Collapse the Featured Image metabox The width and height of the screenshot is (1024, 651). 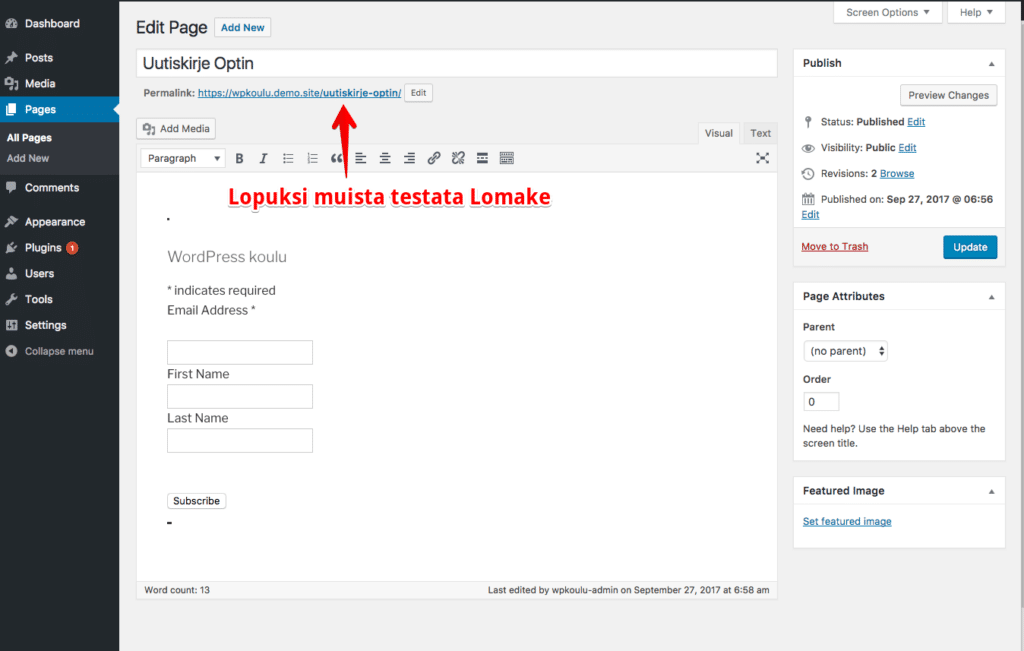tap(991, 491)
